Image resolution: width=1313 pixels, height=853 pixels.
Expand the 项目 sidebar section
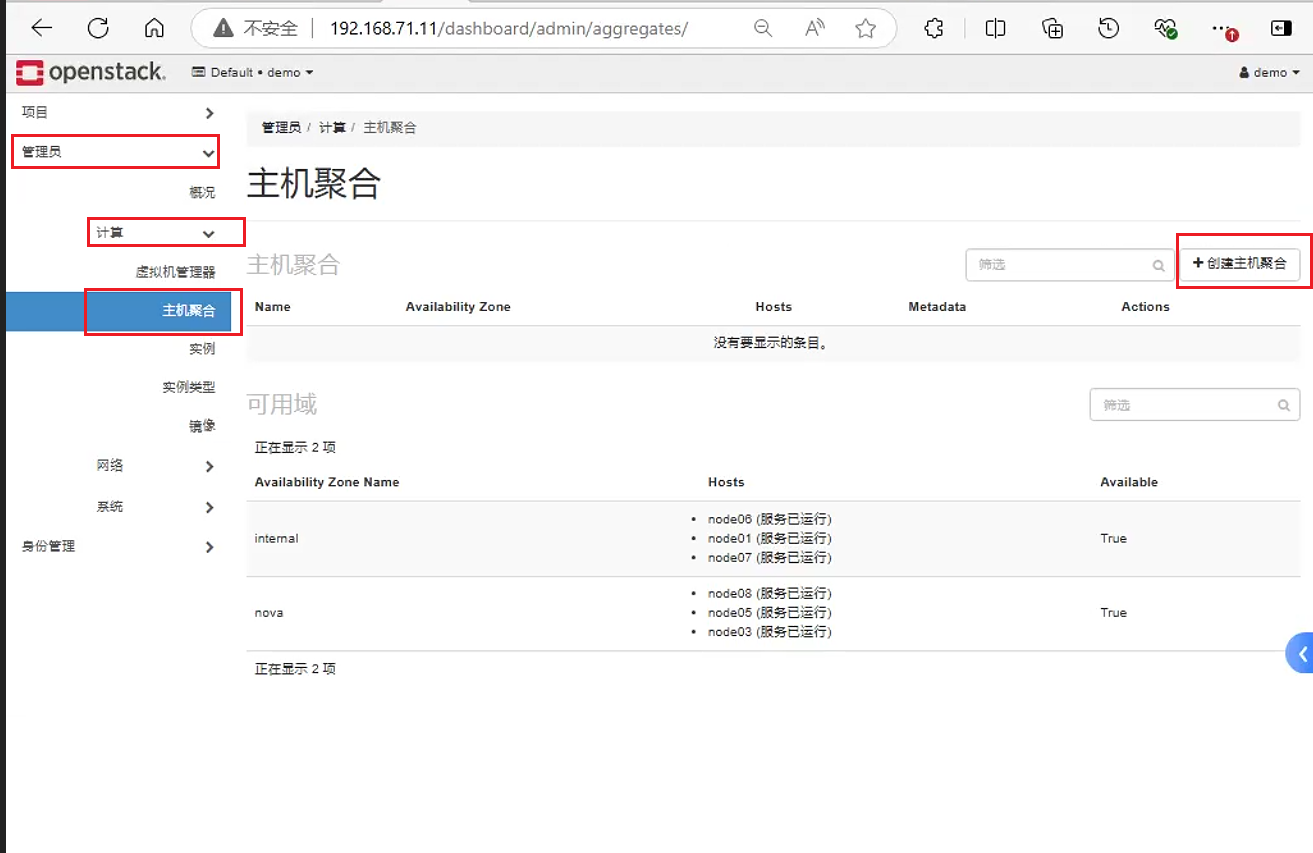(x=118, y=113)
